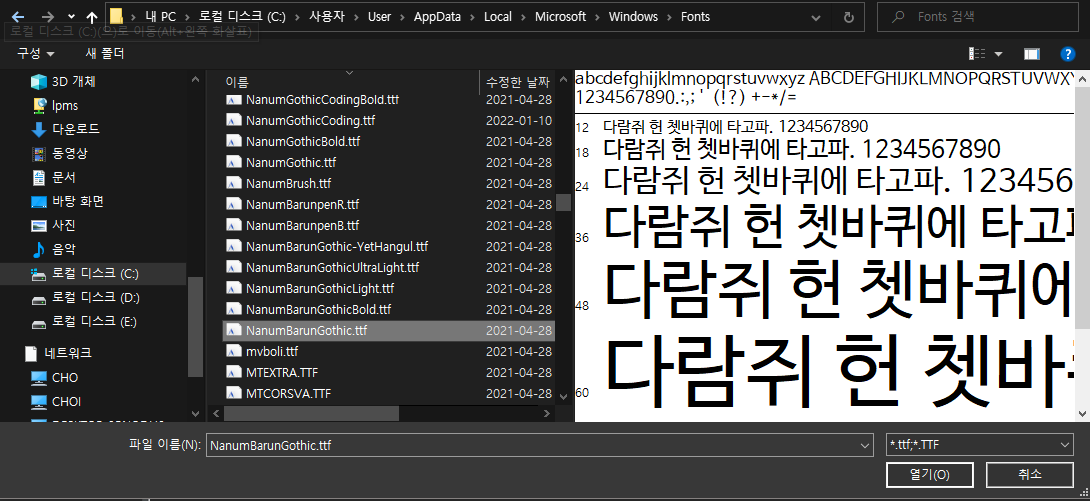Open view options dropdown arrow
Screen dimensions: 1090x501
pyautogui.click(x=998, y=54)
